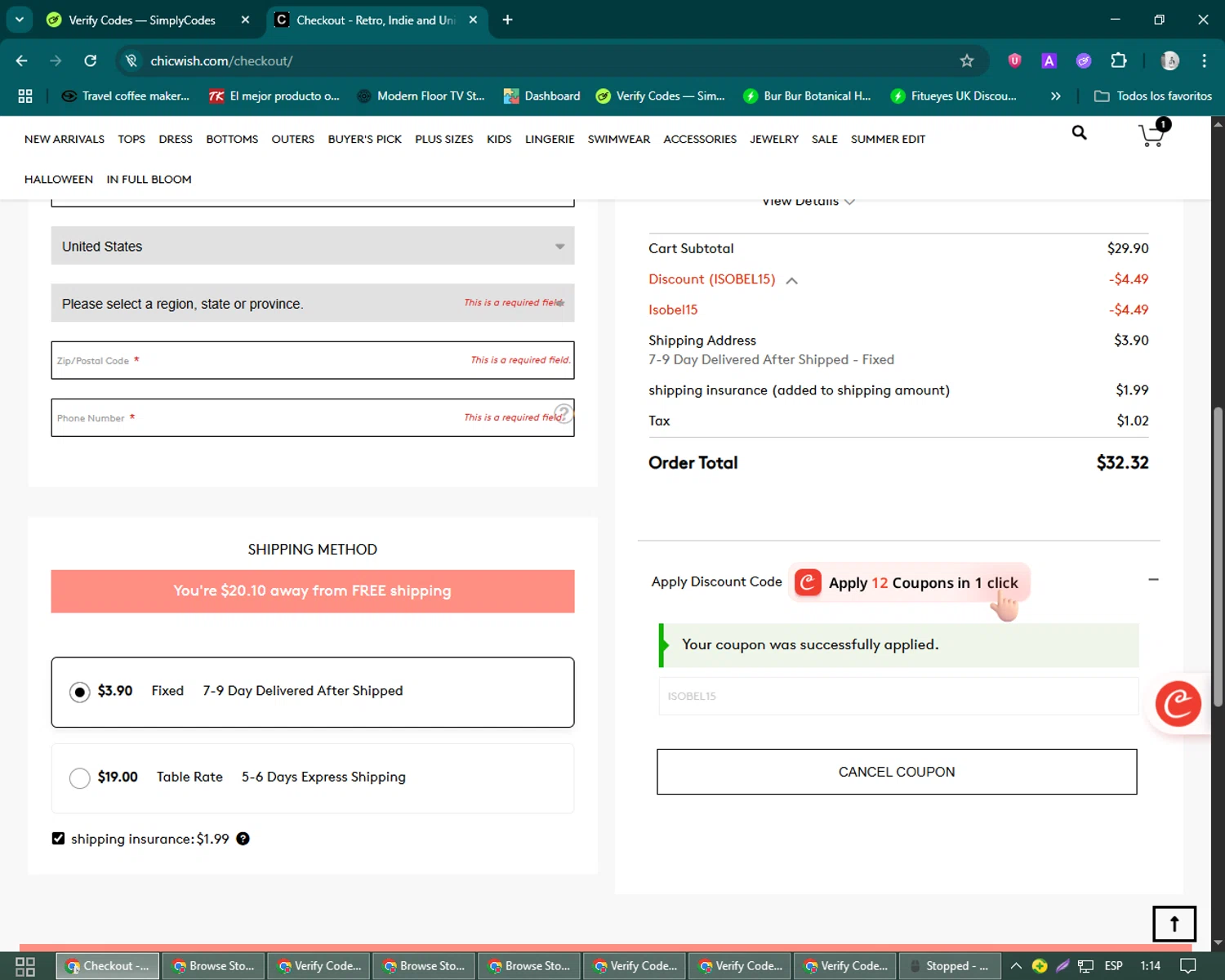Click the shipping insurance help question mark
Screen dimensions: 1225x980
[243, 839]
